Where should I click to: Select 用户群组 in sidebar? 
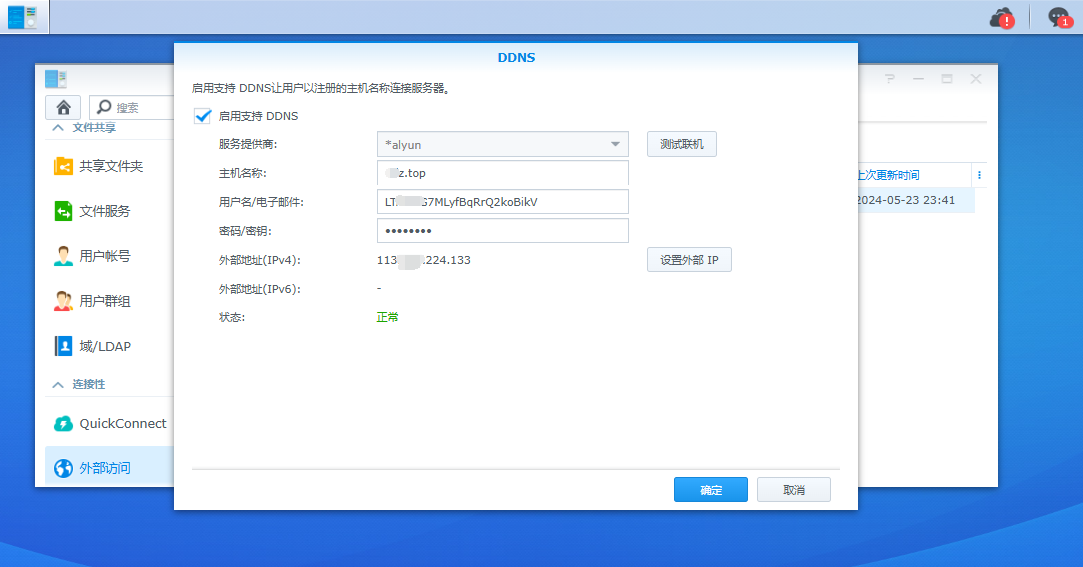(104, 301)
